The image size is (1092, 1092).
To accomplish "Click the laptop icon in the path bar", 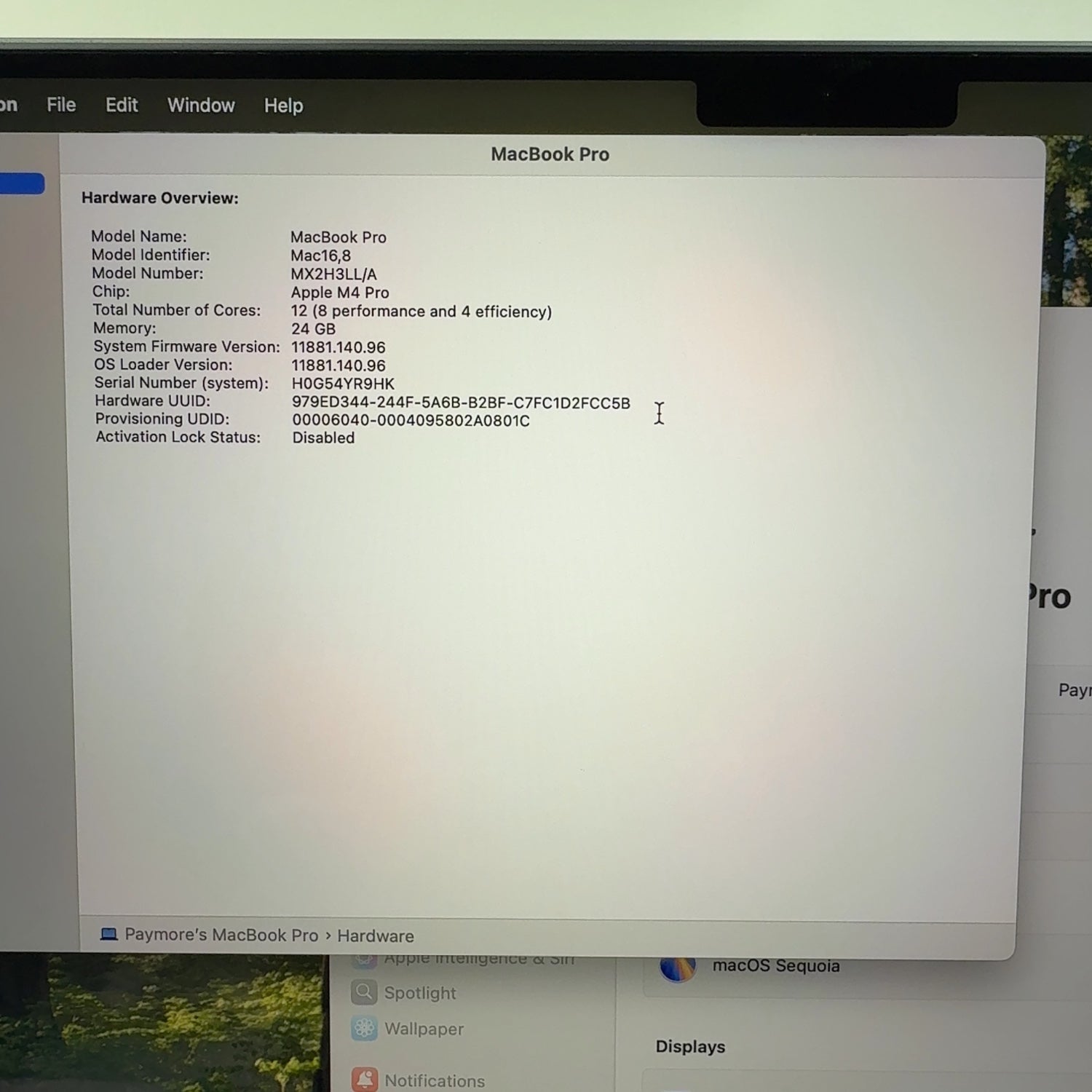I will coord(108,934).
